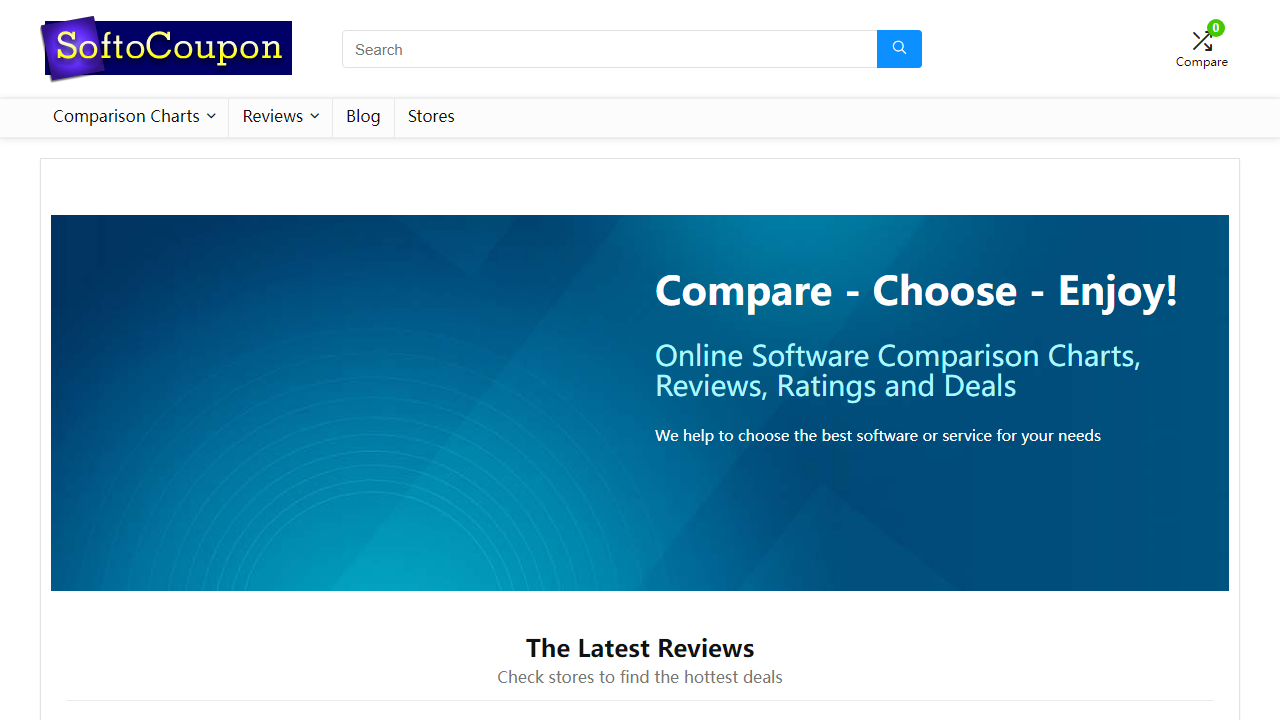Click the Compare - Choose - Enjoy banner
The image size is (1280, 720).
tap(915, 291)
